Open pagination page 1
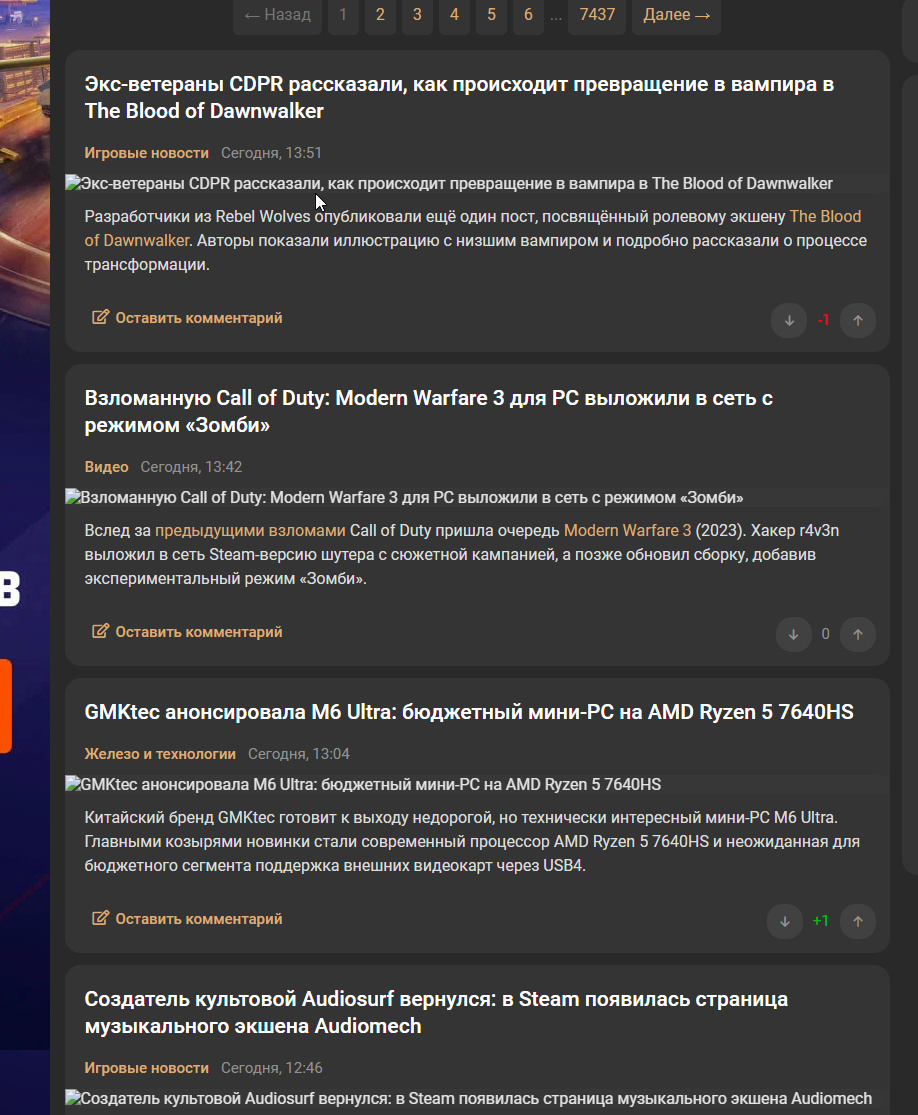The image size is (918, 1115). tap(343, 15)
